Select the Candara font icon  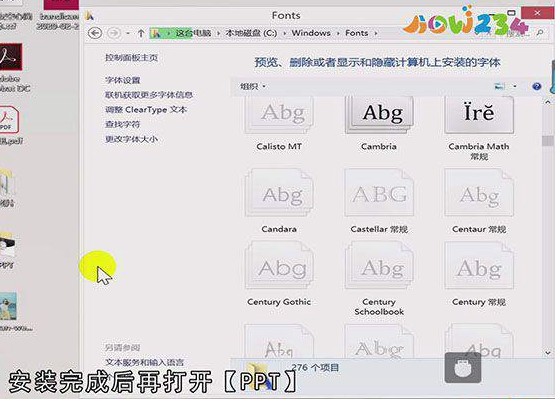point(279,193)
